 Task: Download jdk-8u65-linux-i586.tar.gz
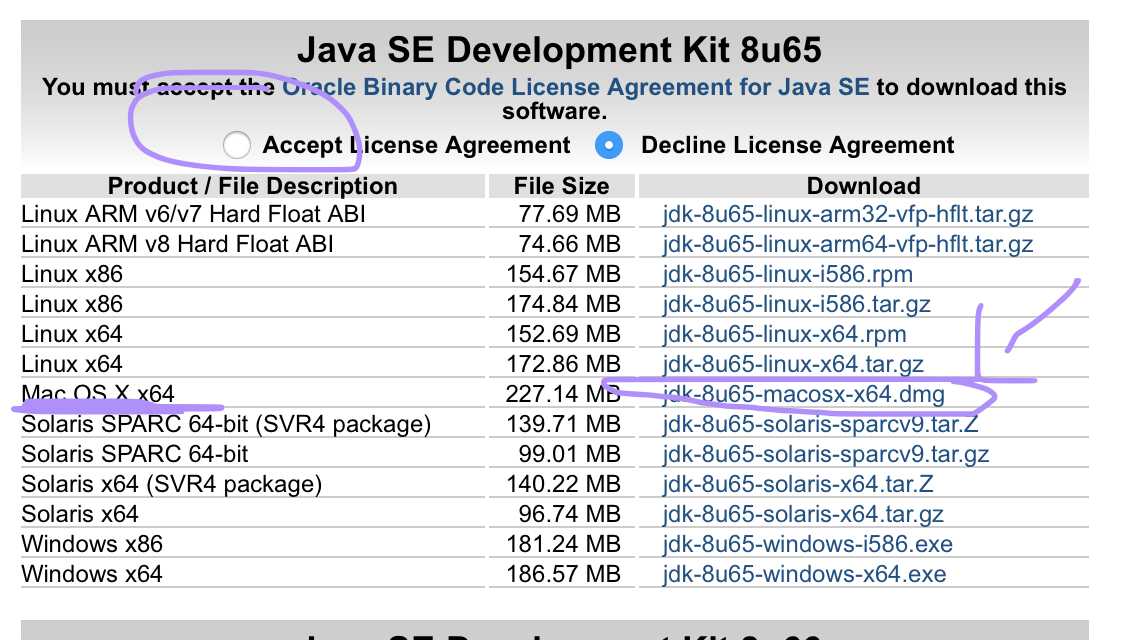(x=796, y=304)
